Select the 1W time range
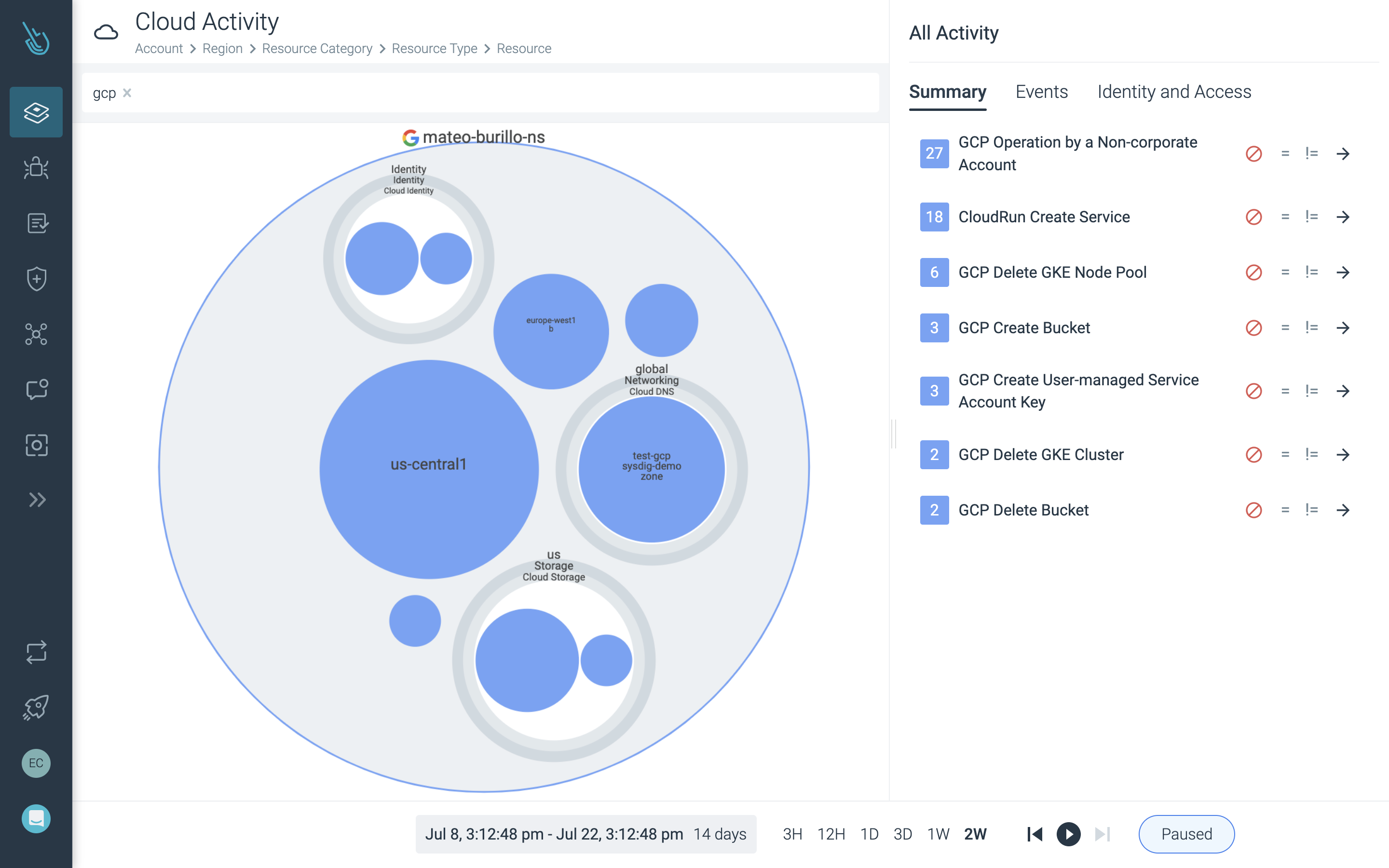Image resolution: width=1389 pixels, height=868 pixels. (x=938, y=834)
